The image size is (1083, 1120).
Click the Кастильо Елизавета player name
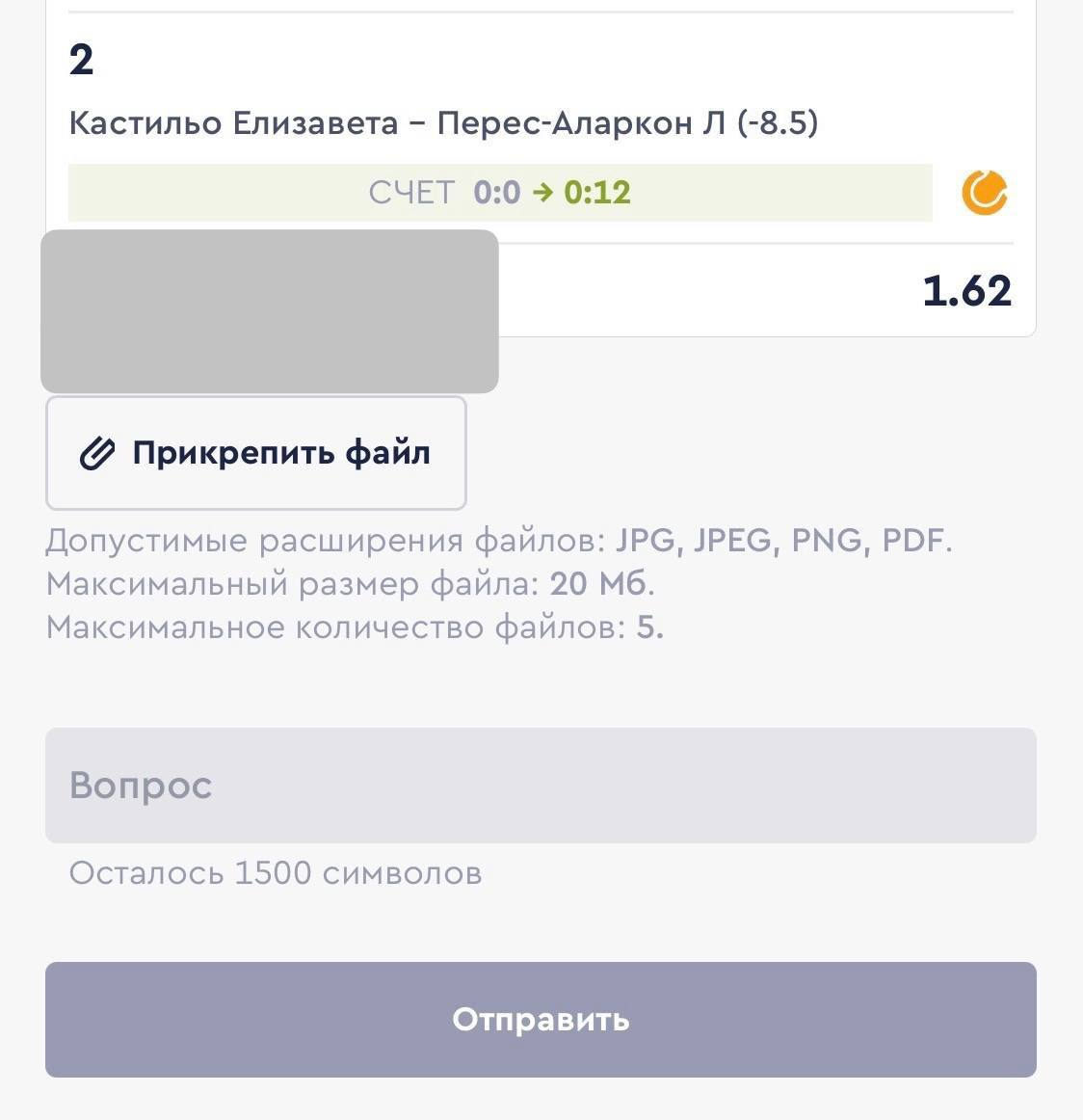[x=233, y=123]
